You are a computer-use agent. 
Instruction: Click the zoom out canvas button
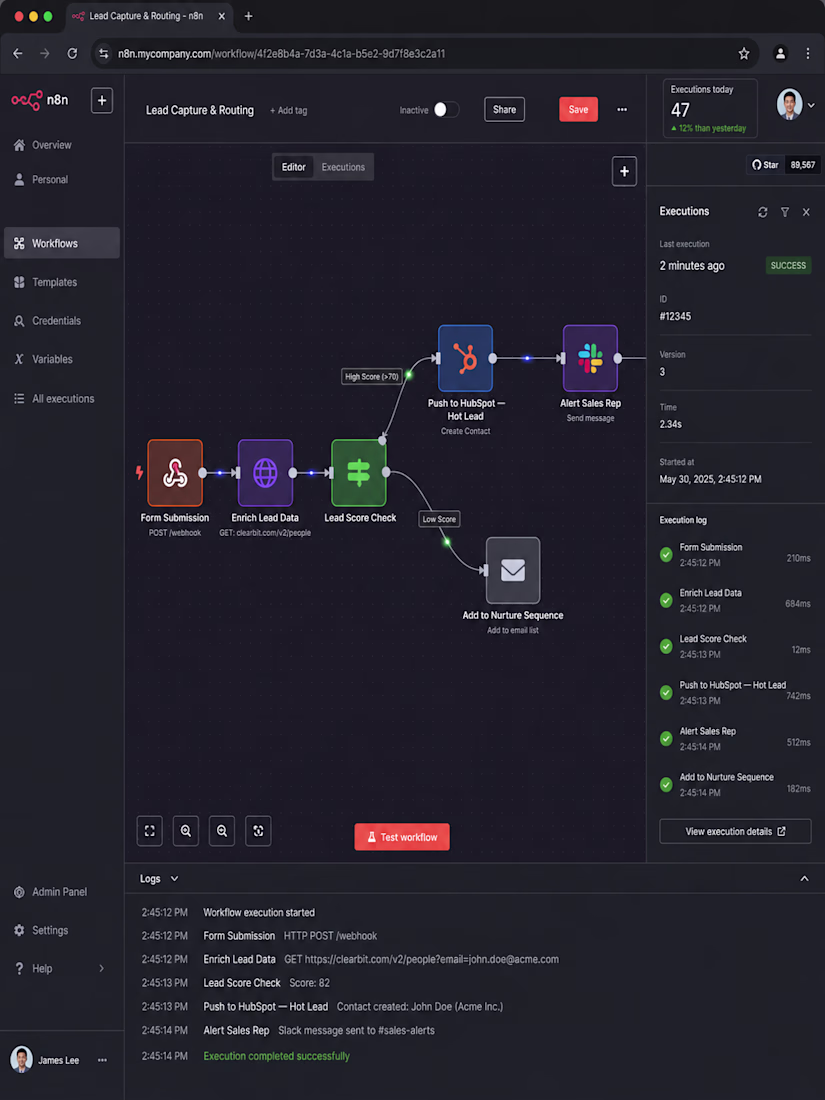[x=222, y=831]
